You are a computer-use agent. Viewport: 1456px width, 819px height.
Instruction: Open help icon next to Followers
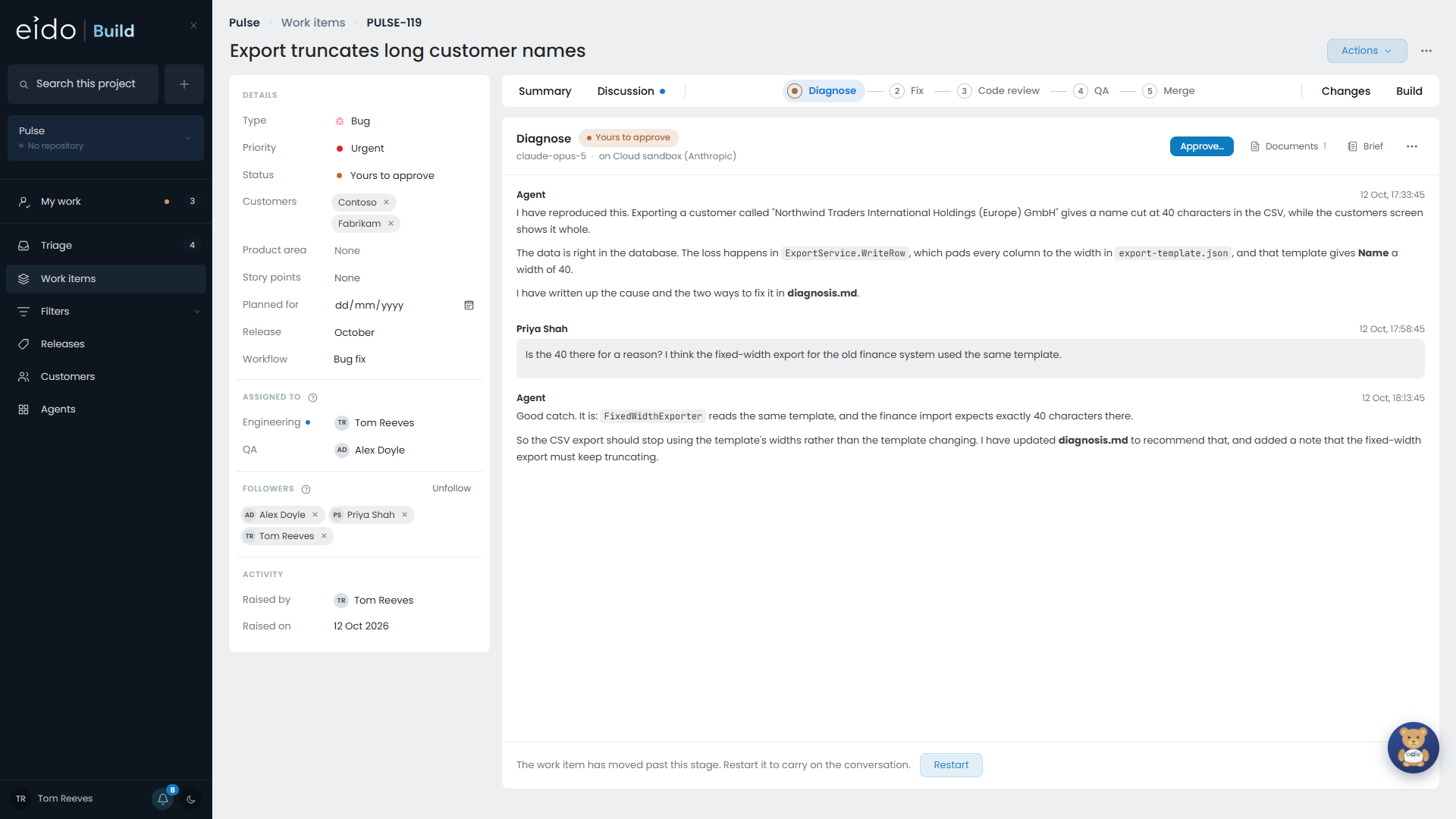coord(306,489)
